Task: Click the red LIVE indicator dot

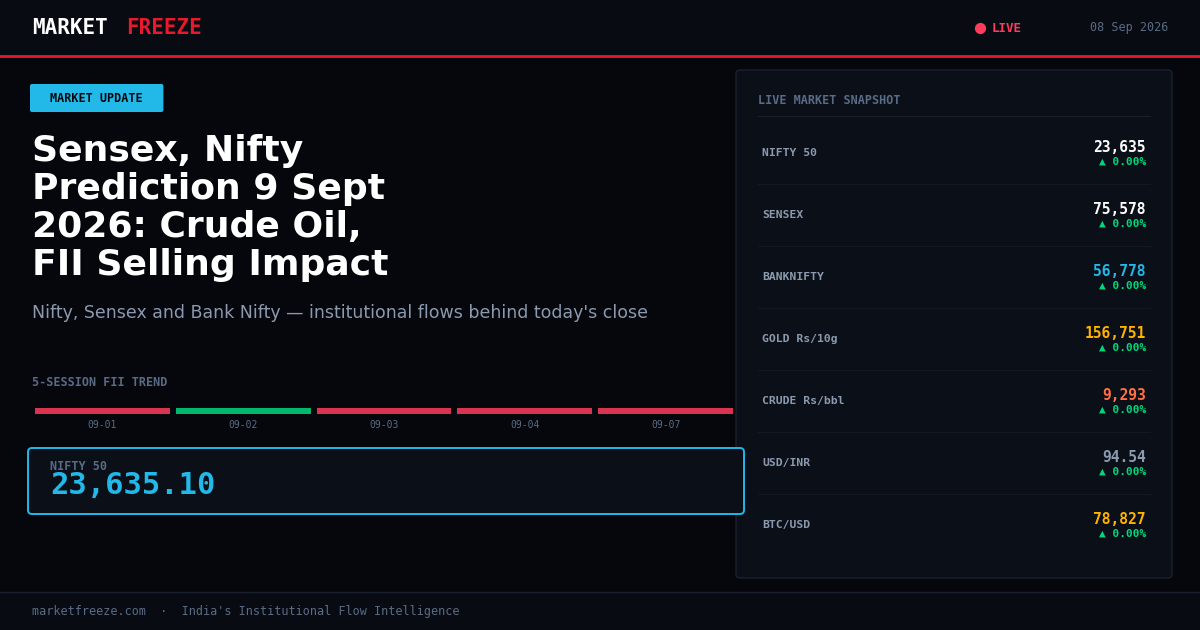Action: pos(980,28)
